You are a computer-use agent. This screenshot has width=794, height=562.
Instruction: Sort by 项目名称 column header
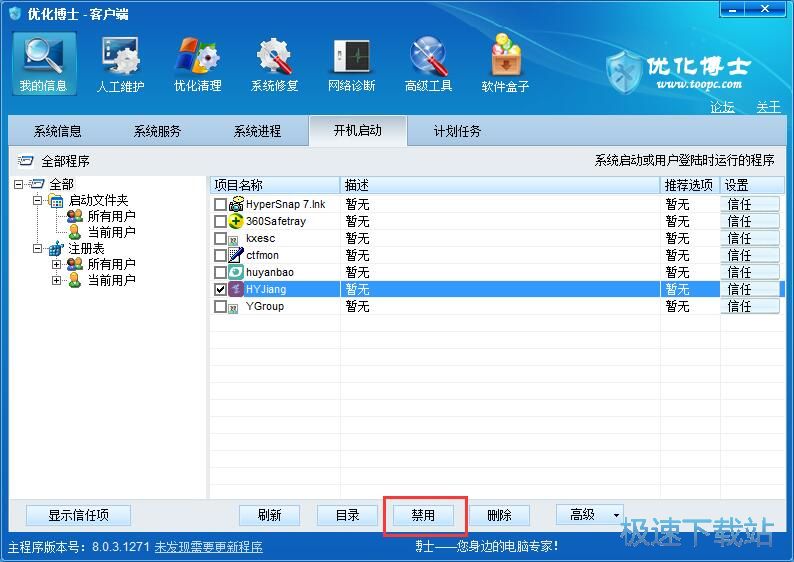coord(274,185)
